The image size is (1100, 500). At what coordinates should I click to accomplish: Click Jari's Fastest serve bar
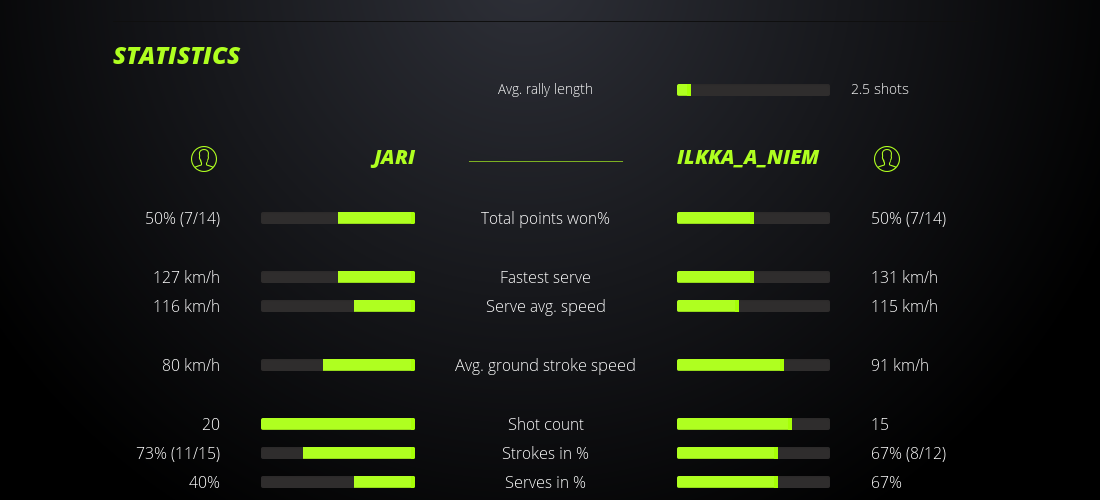(x=338, y=277)
